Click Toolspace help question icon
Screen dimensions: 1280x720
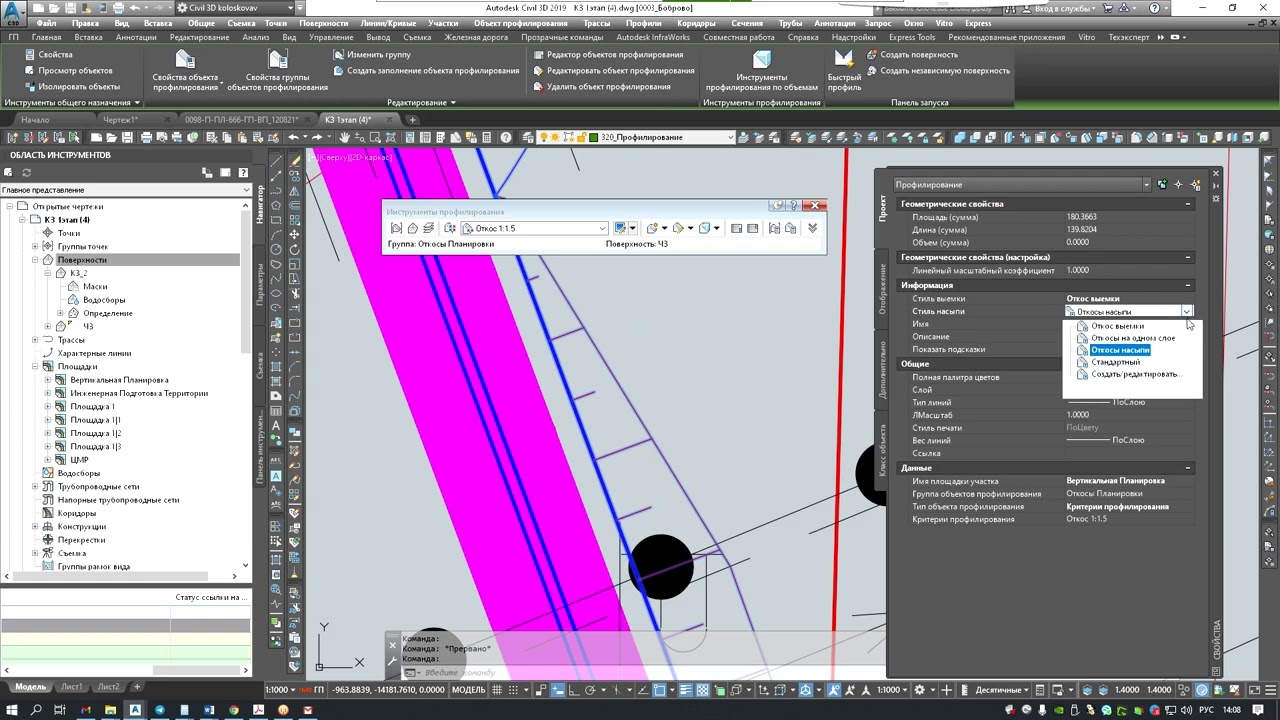(243, 173)
